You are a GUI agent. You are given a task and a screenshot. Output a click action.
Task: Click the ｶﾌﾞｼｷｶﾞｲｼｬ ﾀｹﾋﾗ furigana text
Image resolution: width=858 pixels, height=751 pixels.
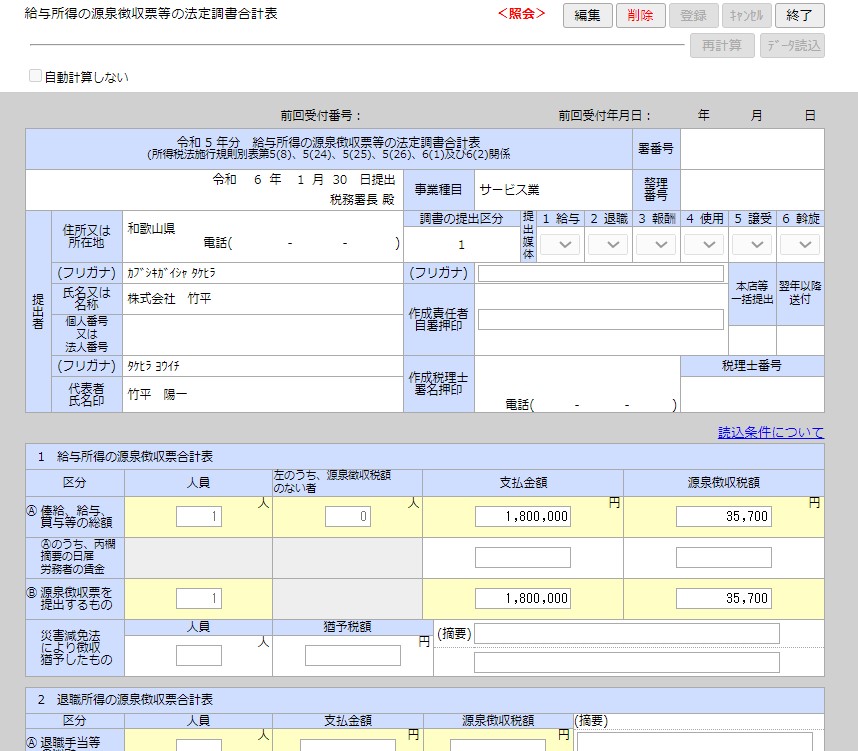coord(171,273)
